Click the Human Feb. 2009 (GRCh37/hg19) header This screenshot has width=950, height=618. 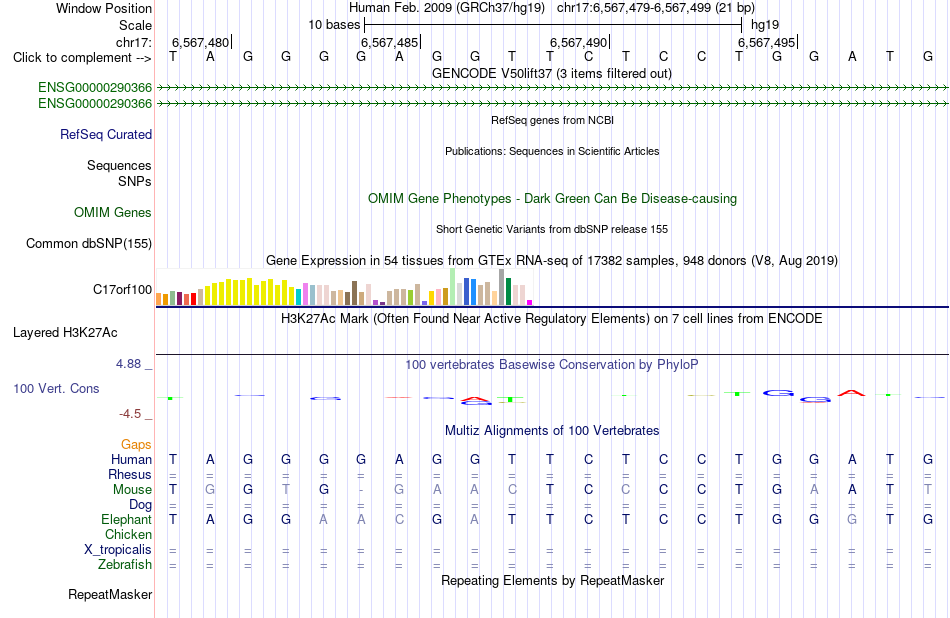[447, 8]
